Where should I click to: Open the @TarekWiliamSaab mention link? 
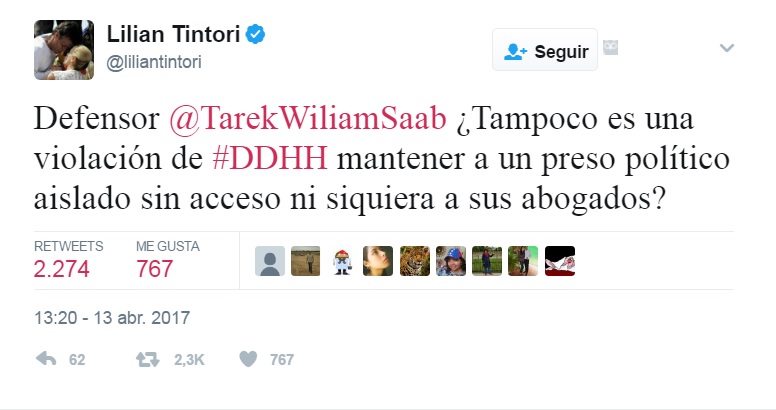pos(308,119)
